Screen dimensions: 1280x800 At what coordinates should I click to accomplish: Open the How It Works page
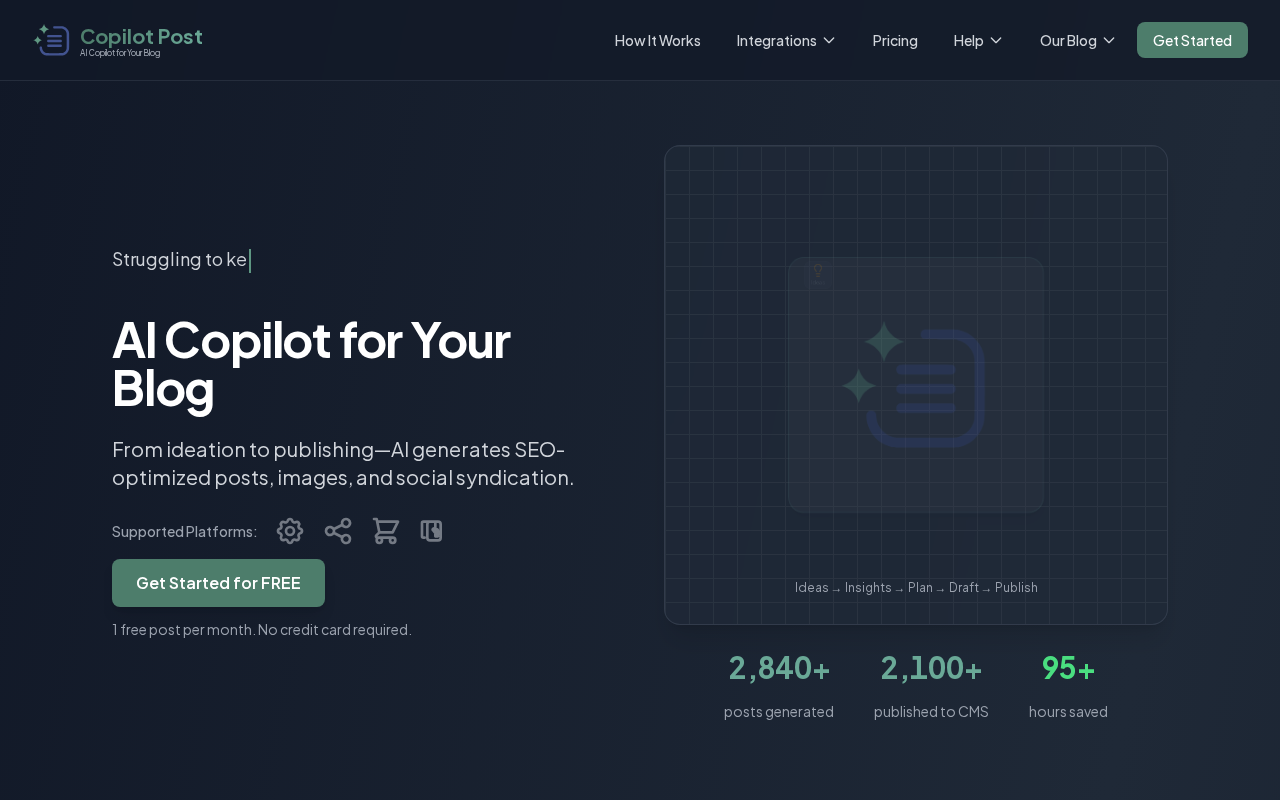point(657,40)
